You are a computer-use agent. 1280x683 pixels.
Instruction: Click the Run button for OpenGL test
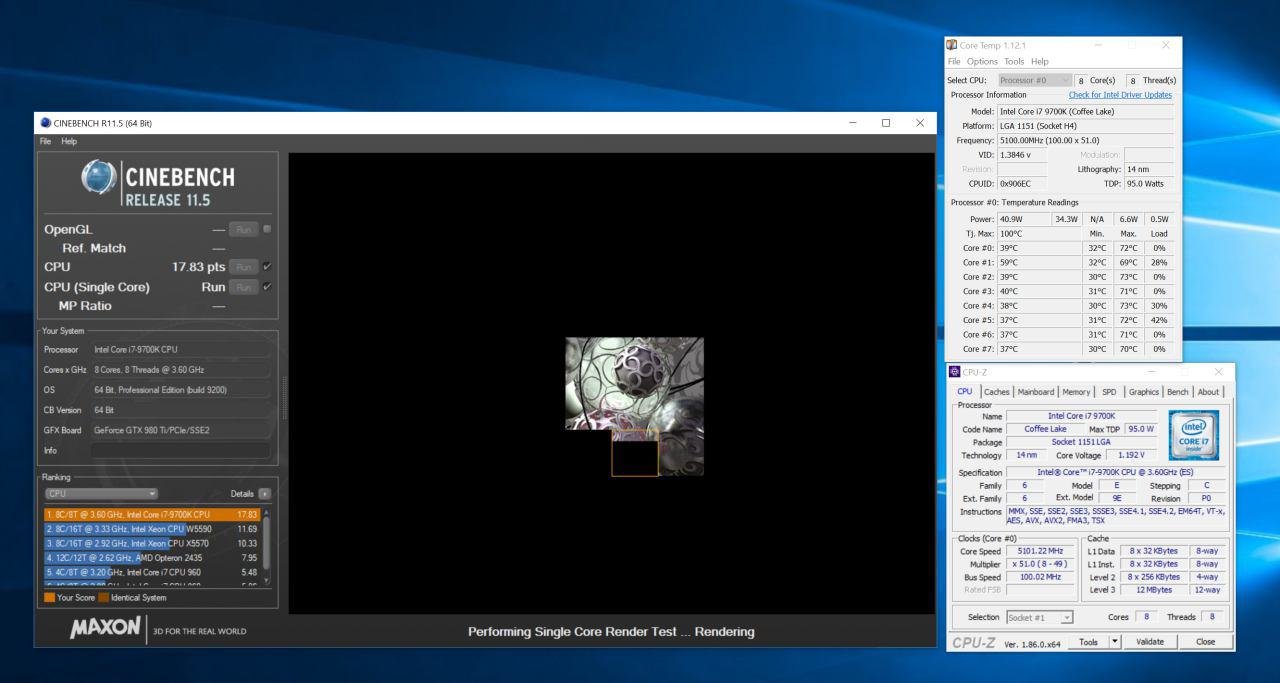[x=243, y=229]
